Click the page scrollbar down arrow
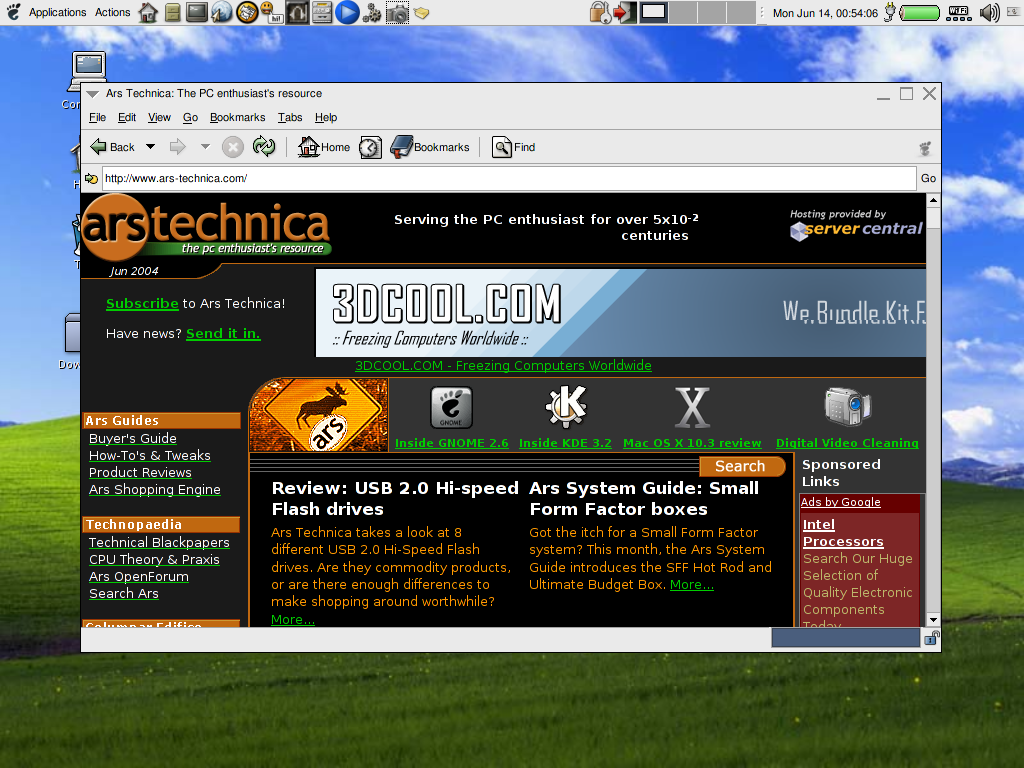Image resolution: width=1024 pixels, height=768 pixels. click(x=933, y=619)
